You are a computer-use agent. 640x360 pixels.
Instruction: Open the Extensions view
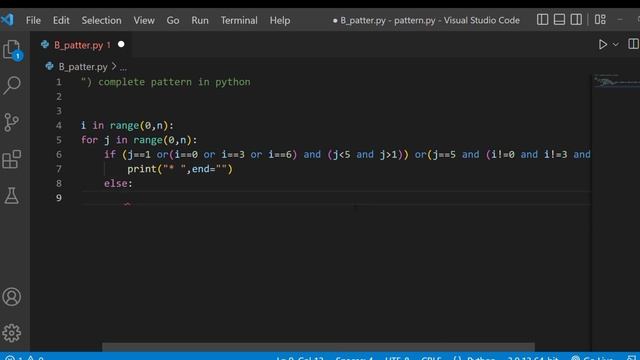click(12, 159)
